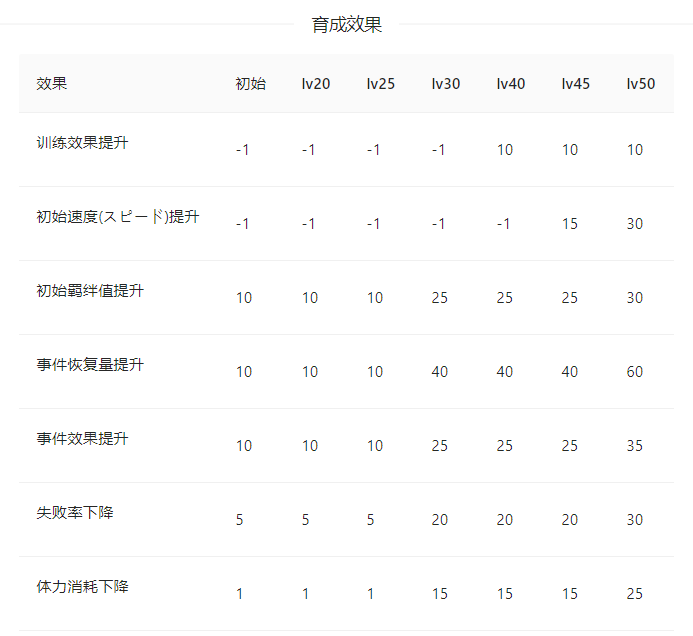This screenshot has height=636, width=693.
Task: Select the 训练效果提升 row label
Action: point(82,143)
